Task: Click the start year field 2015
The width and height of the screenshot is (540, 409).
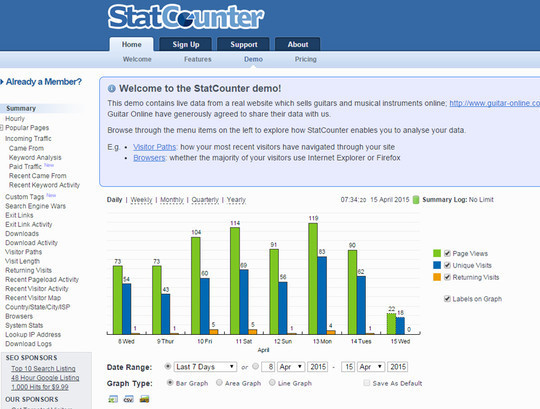Action: (318, 367)
